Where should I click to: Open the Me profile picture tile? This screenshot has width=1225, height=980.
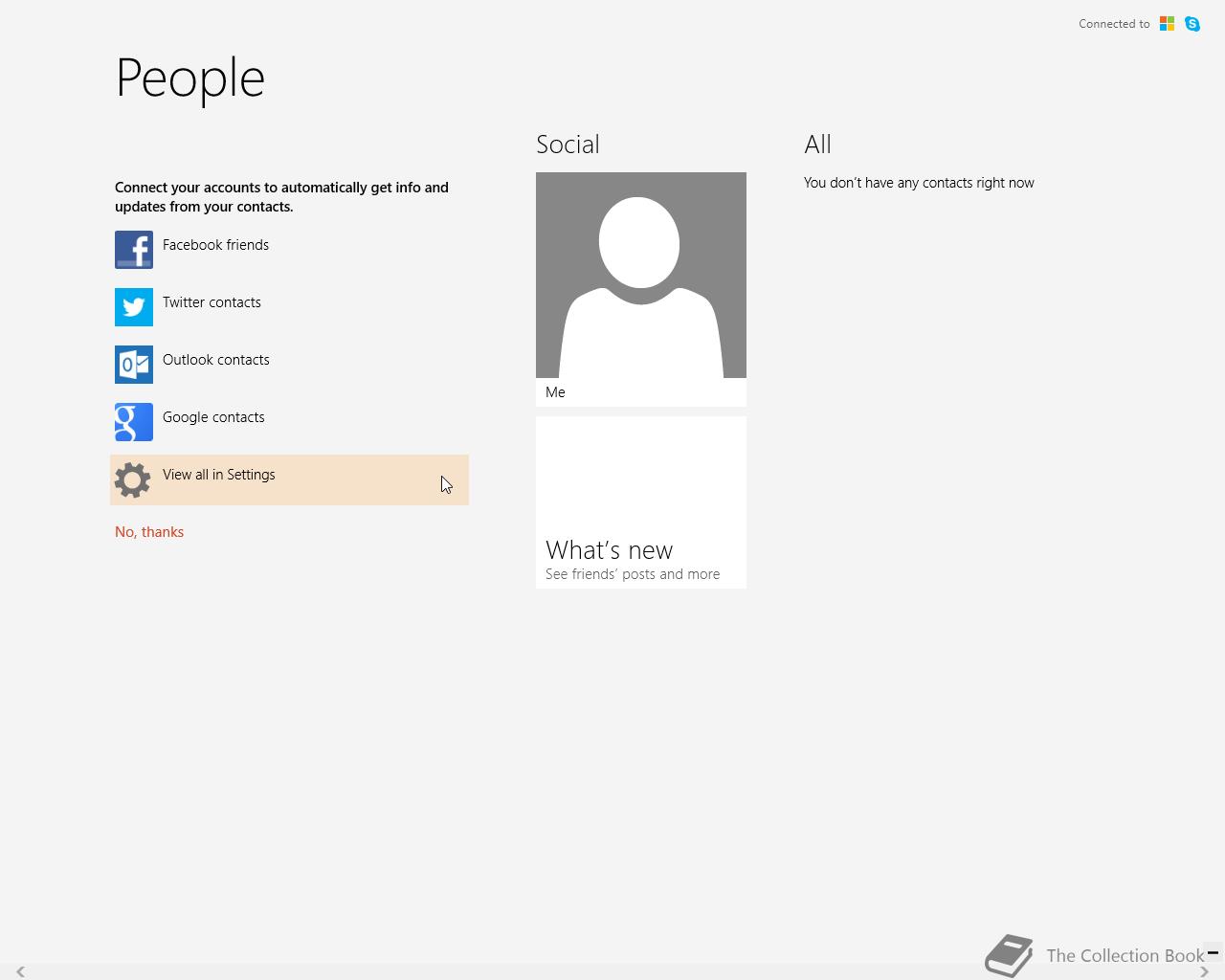[641, 289]
